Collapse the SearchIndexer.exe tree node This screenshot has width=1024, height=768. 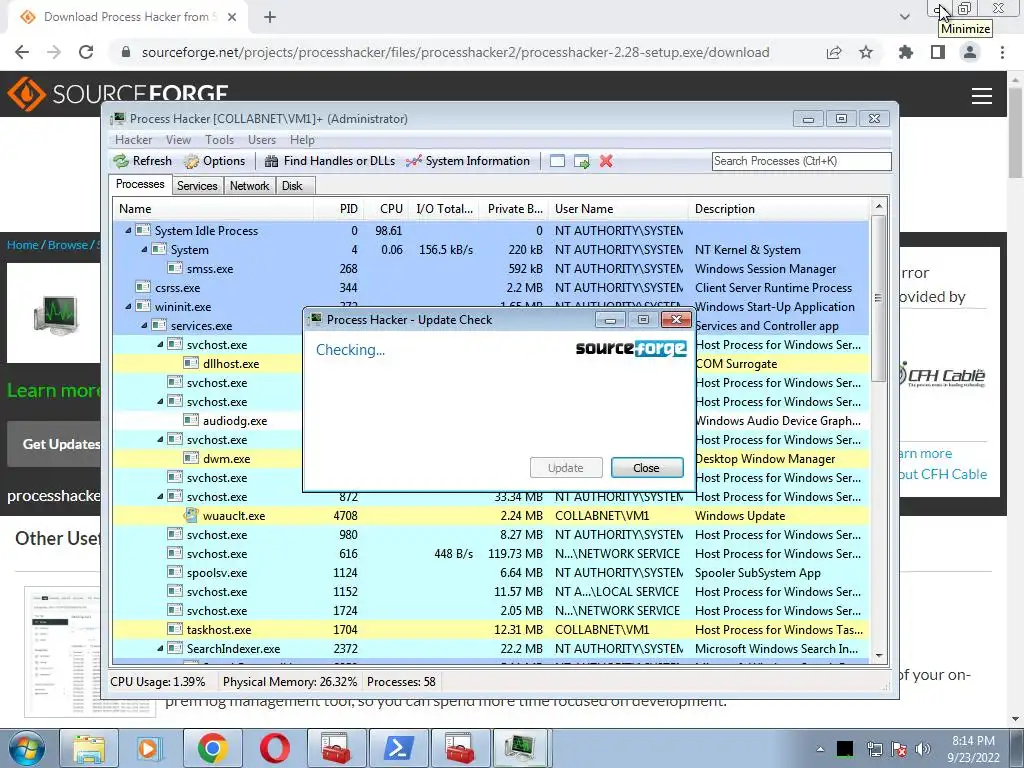pos(160,648)
